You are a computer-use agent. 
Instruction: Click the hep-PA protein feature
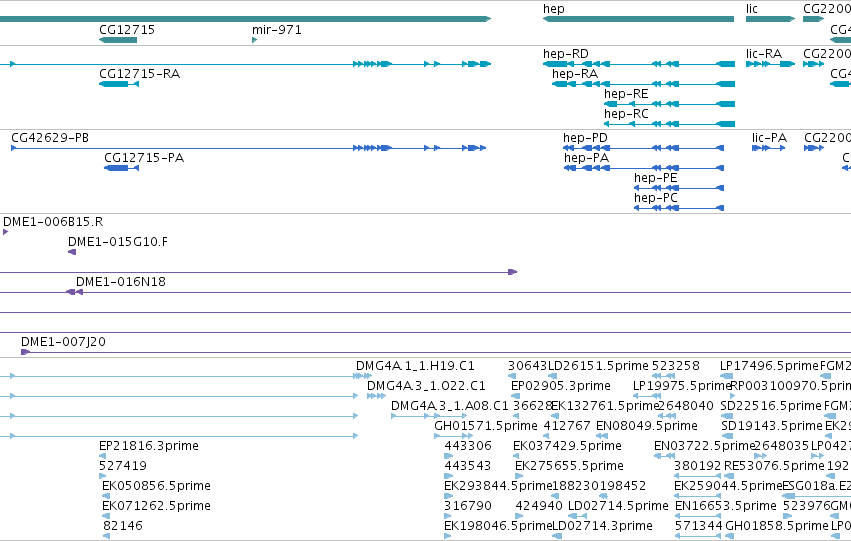point(644,168)
